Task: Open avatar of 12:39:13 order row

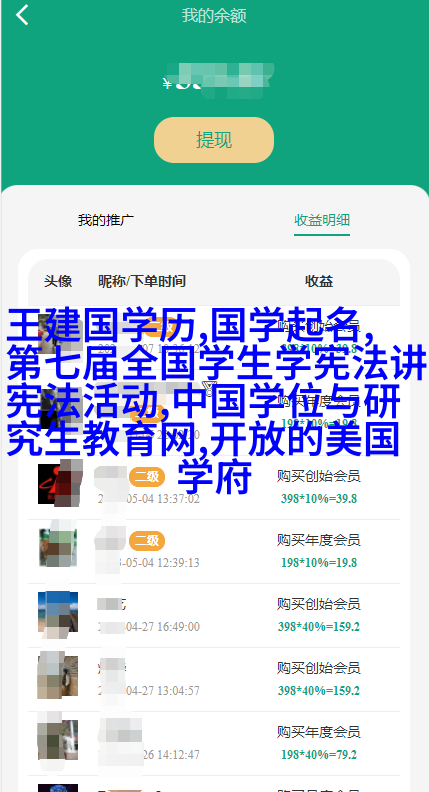Action: click(x=58, y=548)
